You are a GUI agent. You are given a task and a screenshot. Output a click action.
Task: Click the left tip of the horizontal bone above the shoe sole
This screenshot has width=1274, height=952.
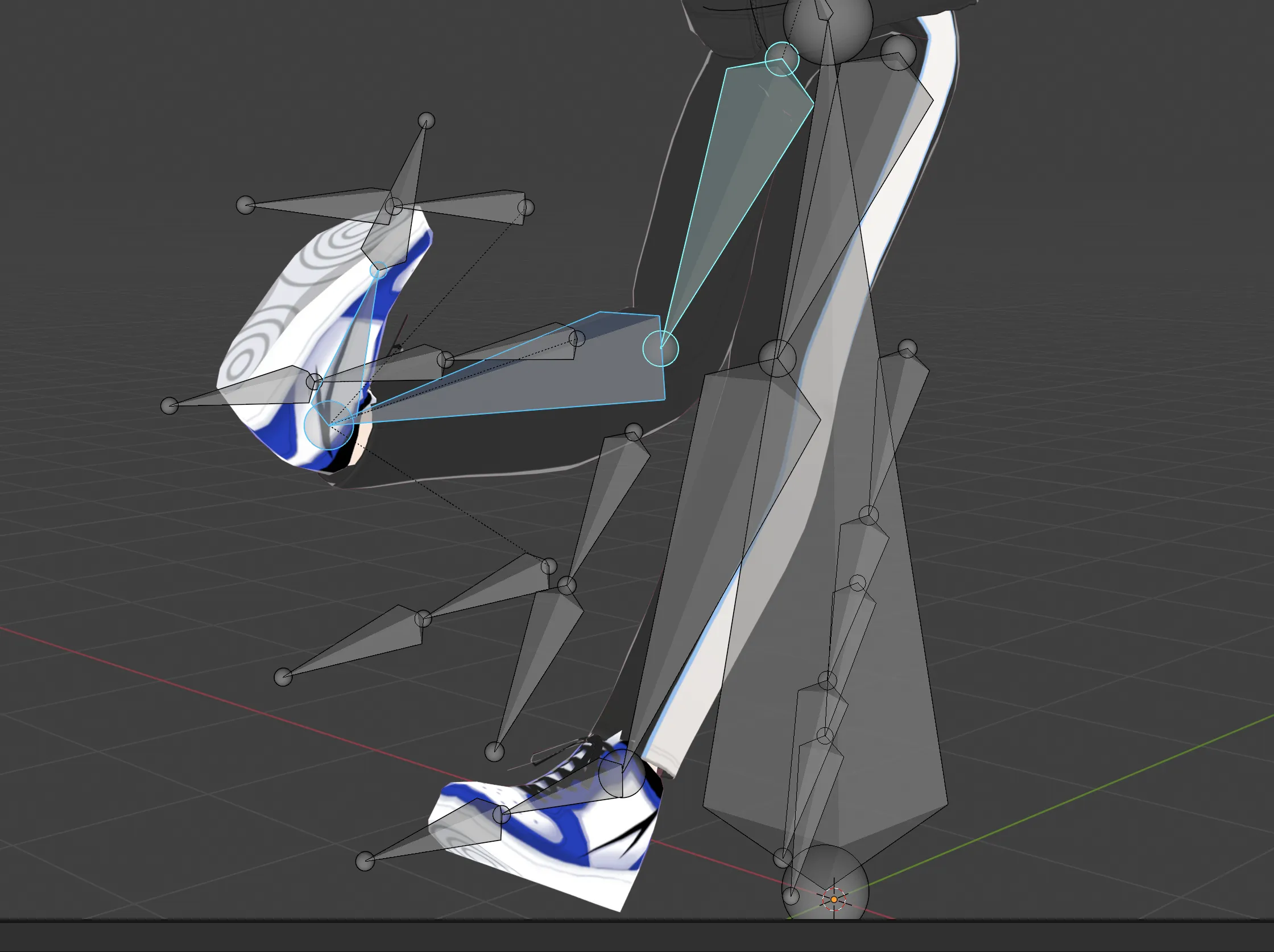click(x=246, y=205)
